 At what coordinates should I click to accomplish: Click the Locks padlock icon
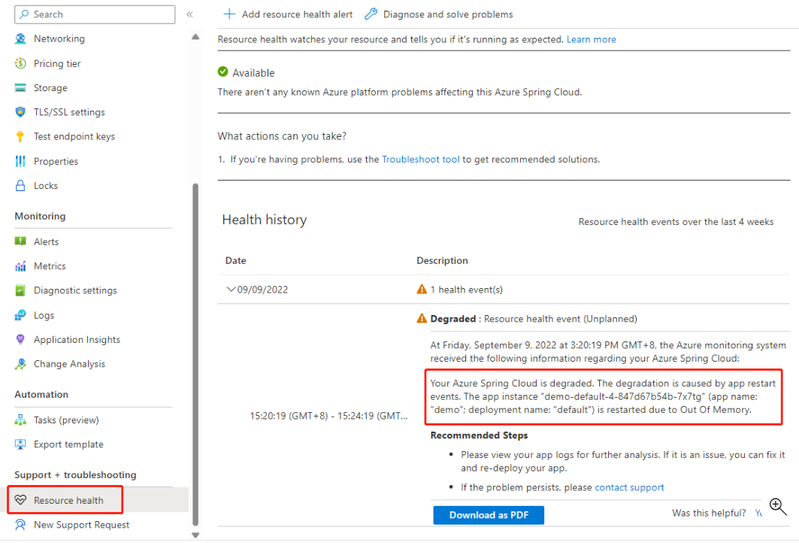point(20,185)
